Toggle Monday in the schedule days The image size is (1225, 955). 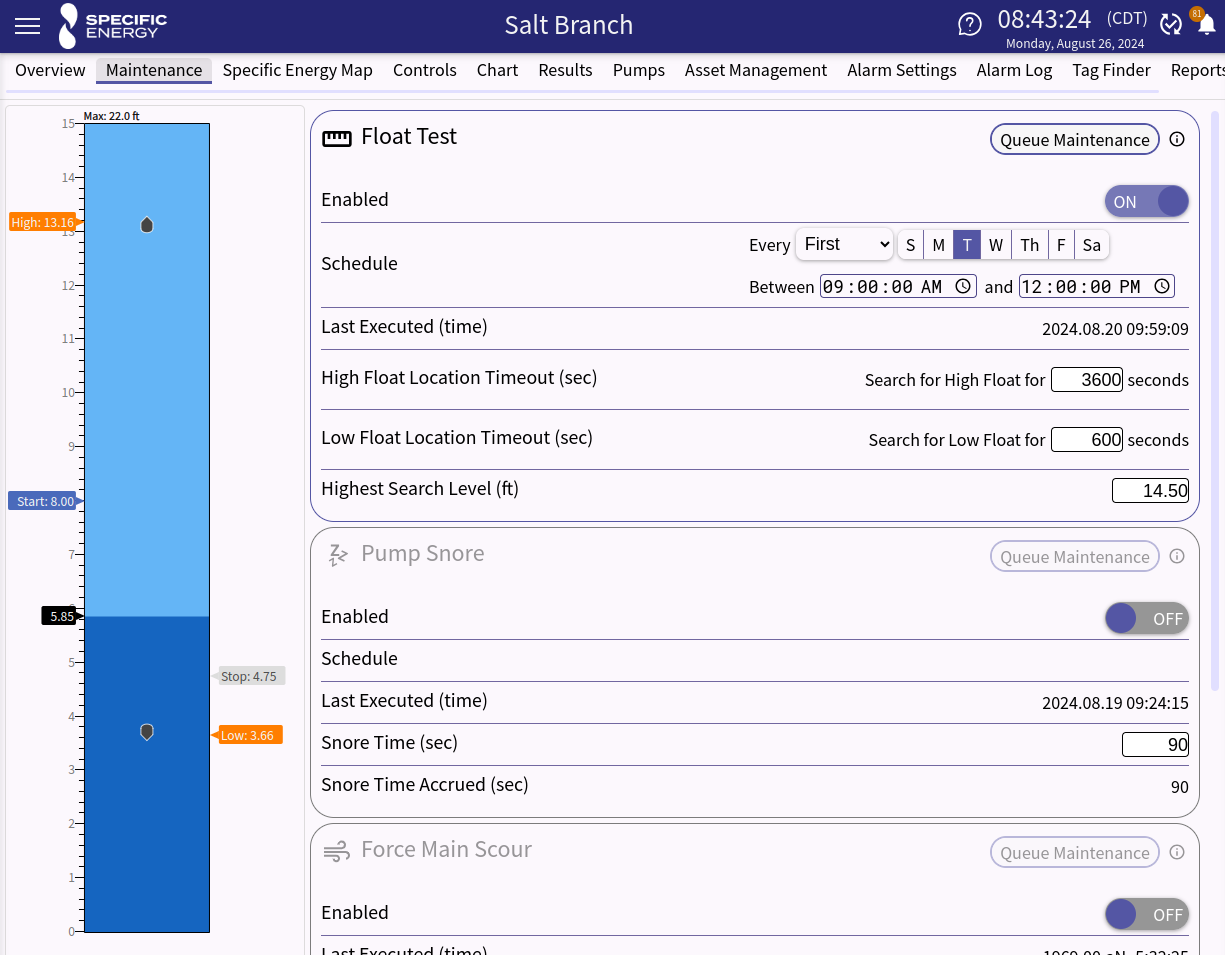pos(939,245)
